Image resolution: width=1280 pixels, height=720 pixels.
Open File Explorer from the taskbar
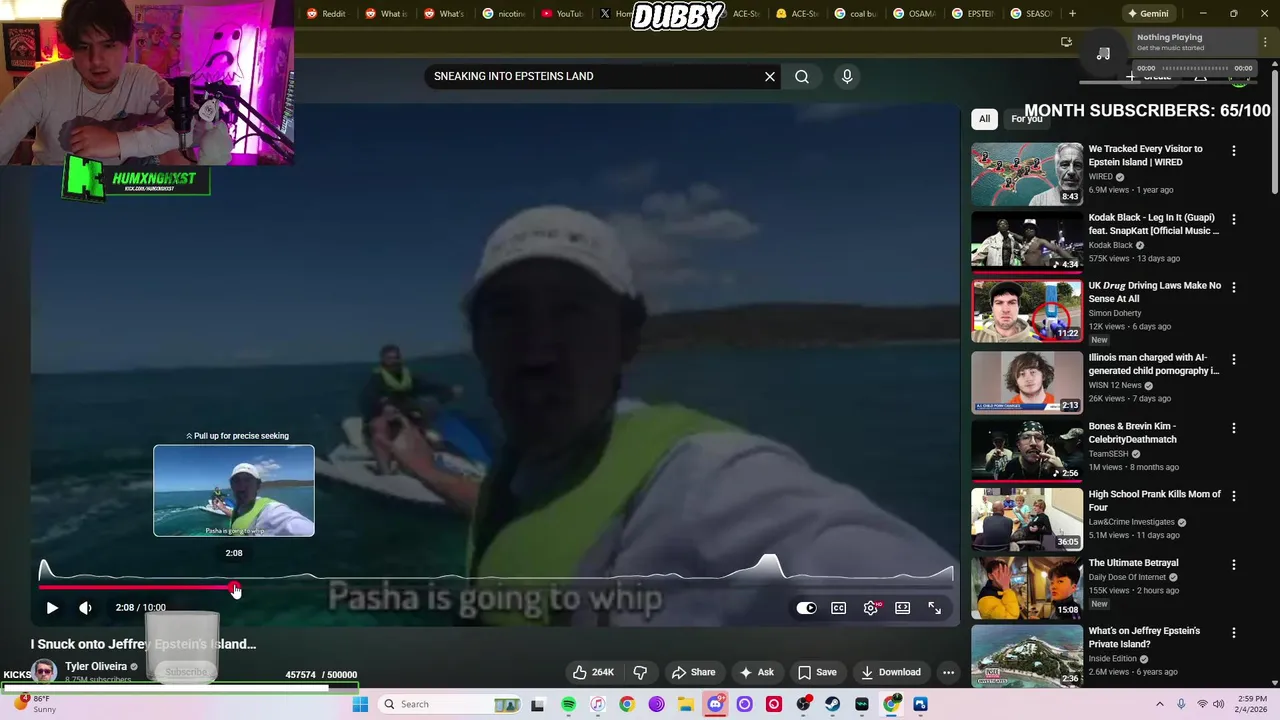pos(685,704)
